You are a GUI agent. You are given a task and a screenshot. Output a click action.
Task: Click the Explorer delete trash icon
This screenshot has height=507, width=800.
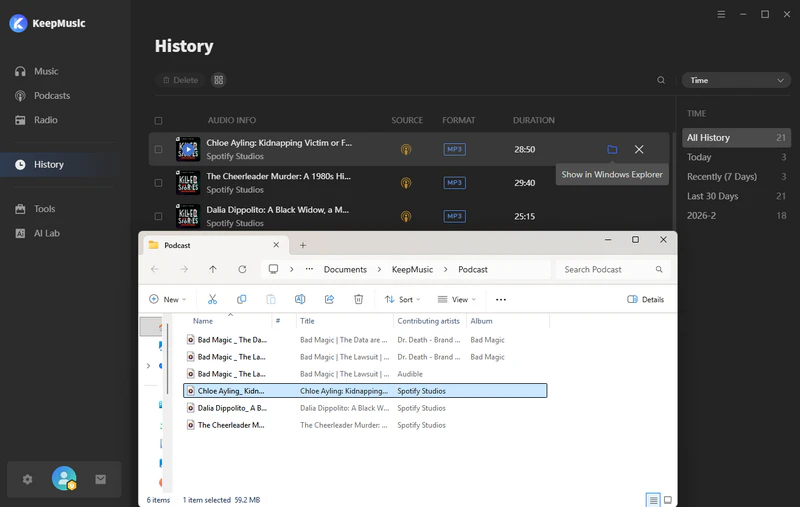tap(358, 299)
